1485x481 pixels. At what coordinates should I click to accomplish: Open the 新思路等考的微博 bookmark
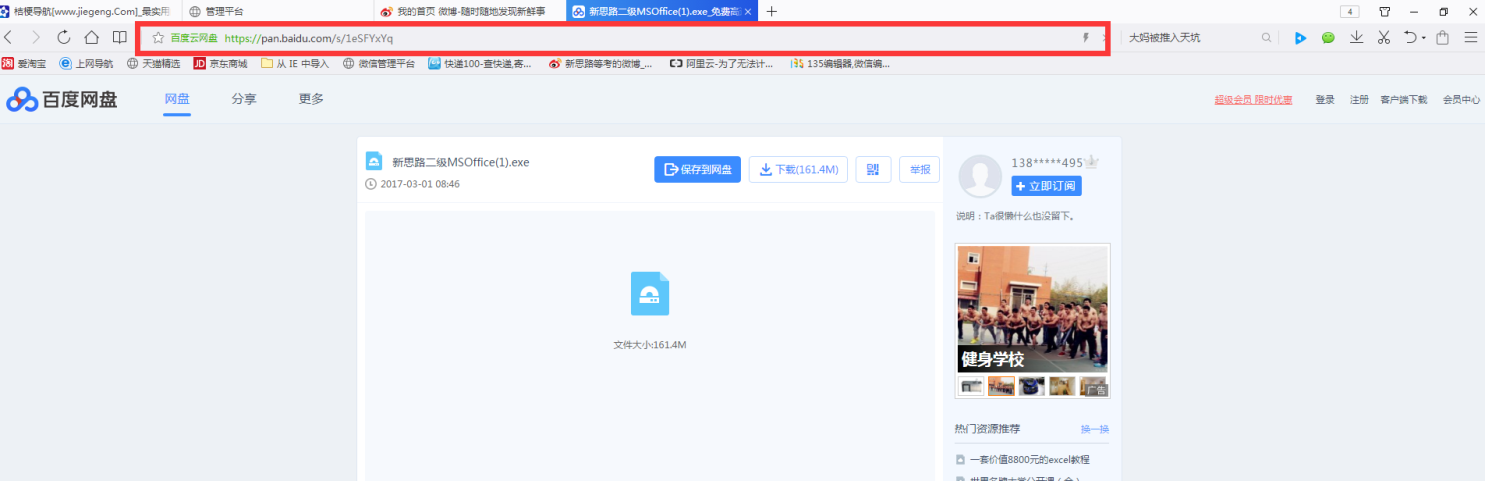coord(600,63)
